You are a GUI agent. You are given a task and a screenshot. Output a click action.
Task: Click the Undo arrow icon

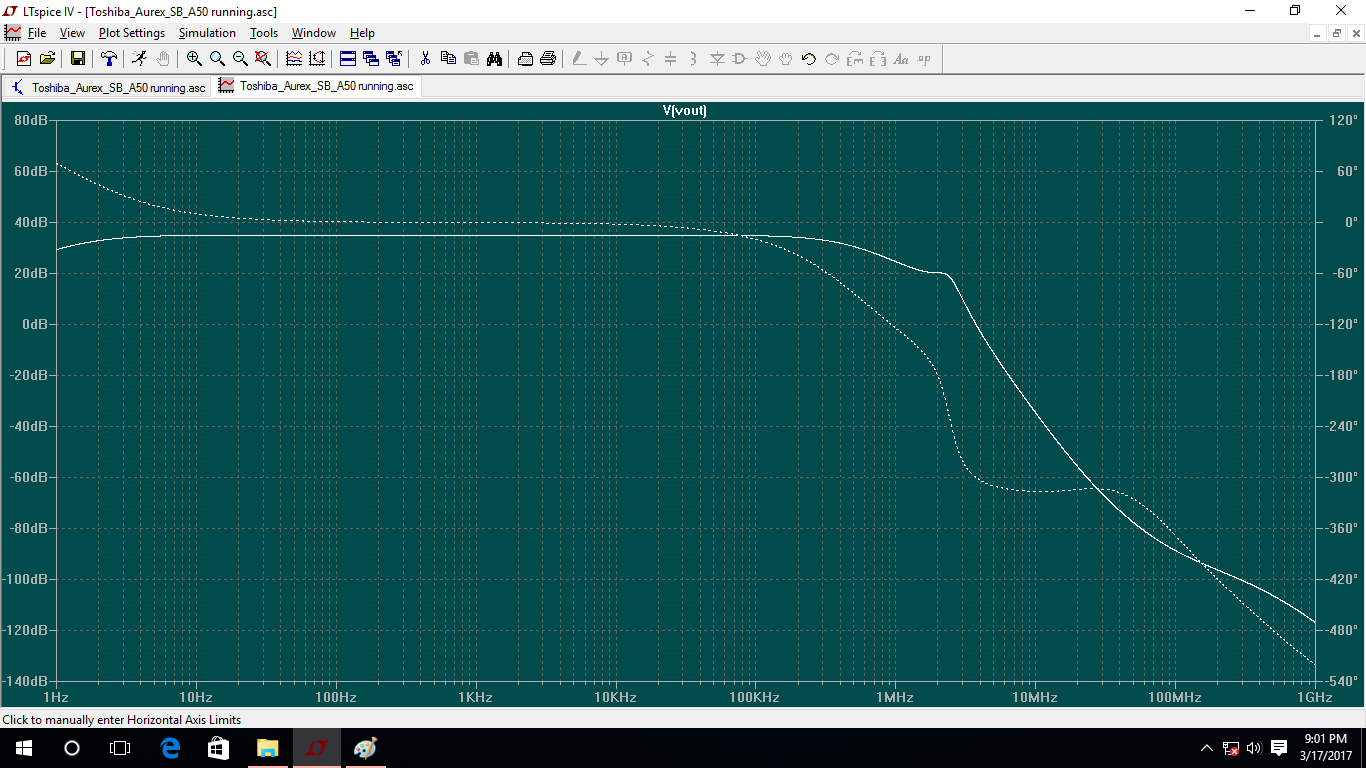[809, 59]
